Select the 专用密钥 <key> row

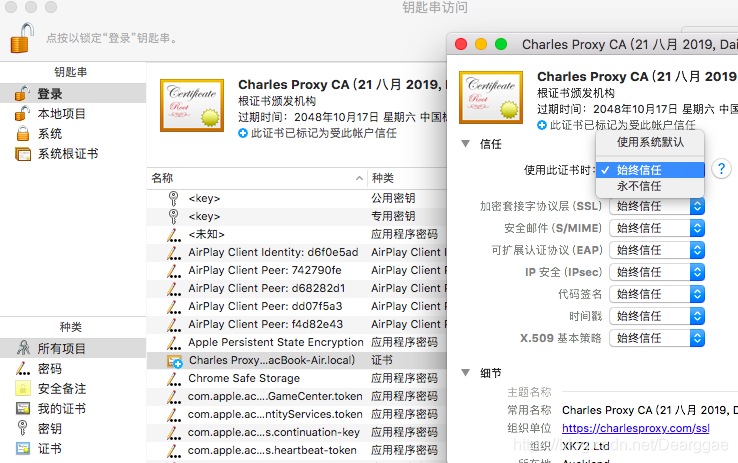tap(297, 216)
